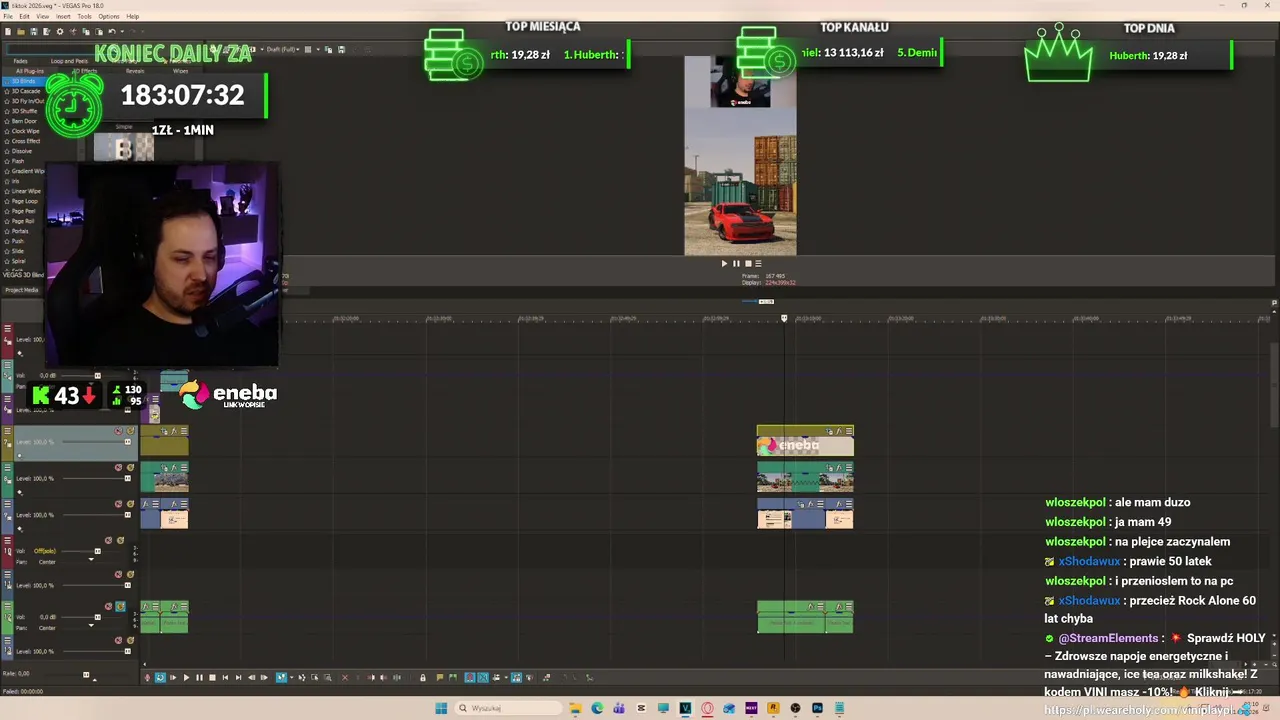The height and width of the screenshot is (720, 1280).
Task: Select the Fades transitions category
Action: point(20,61)
